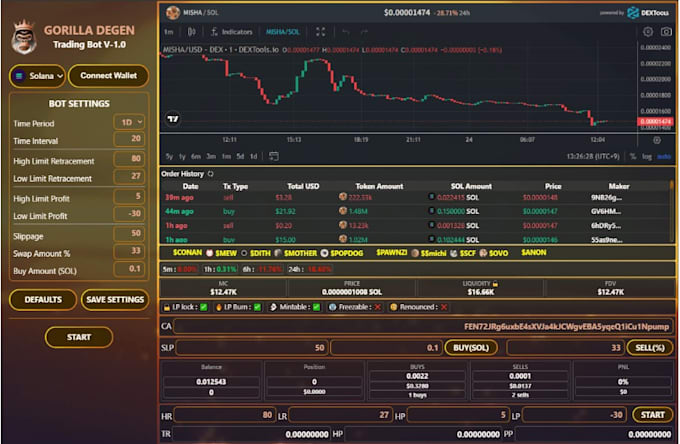The width and height of the screenshot is (680, 444).
Task: Click the SLP slippage field showing 50
Action: click(252, 348)
